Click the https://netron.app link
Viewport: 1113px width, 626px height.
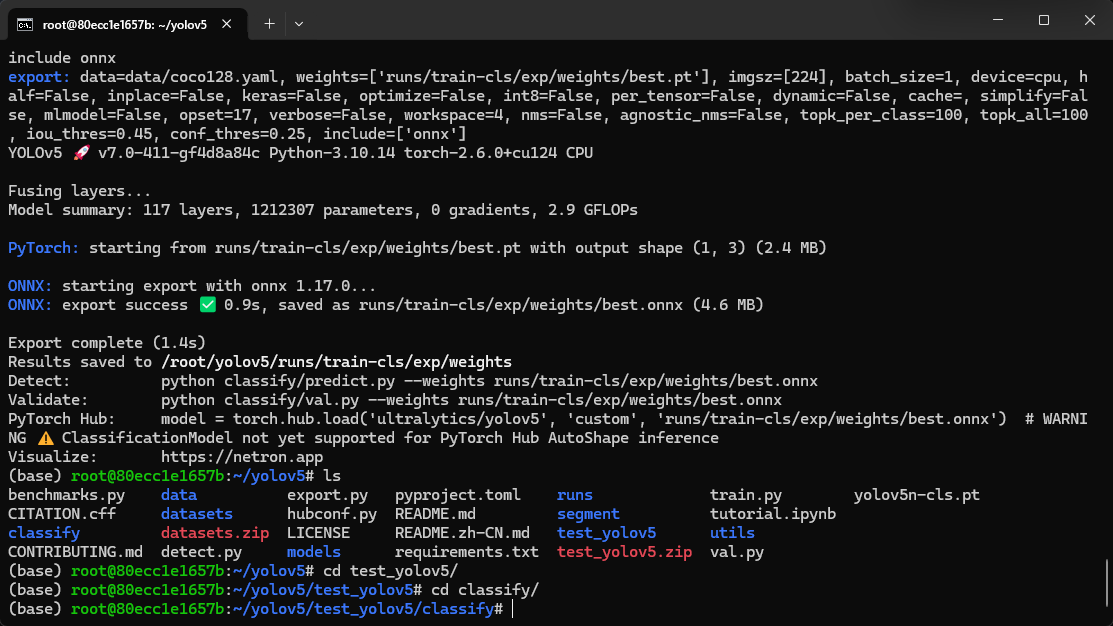pos(242,457)
